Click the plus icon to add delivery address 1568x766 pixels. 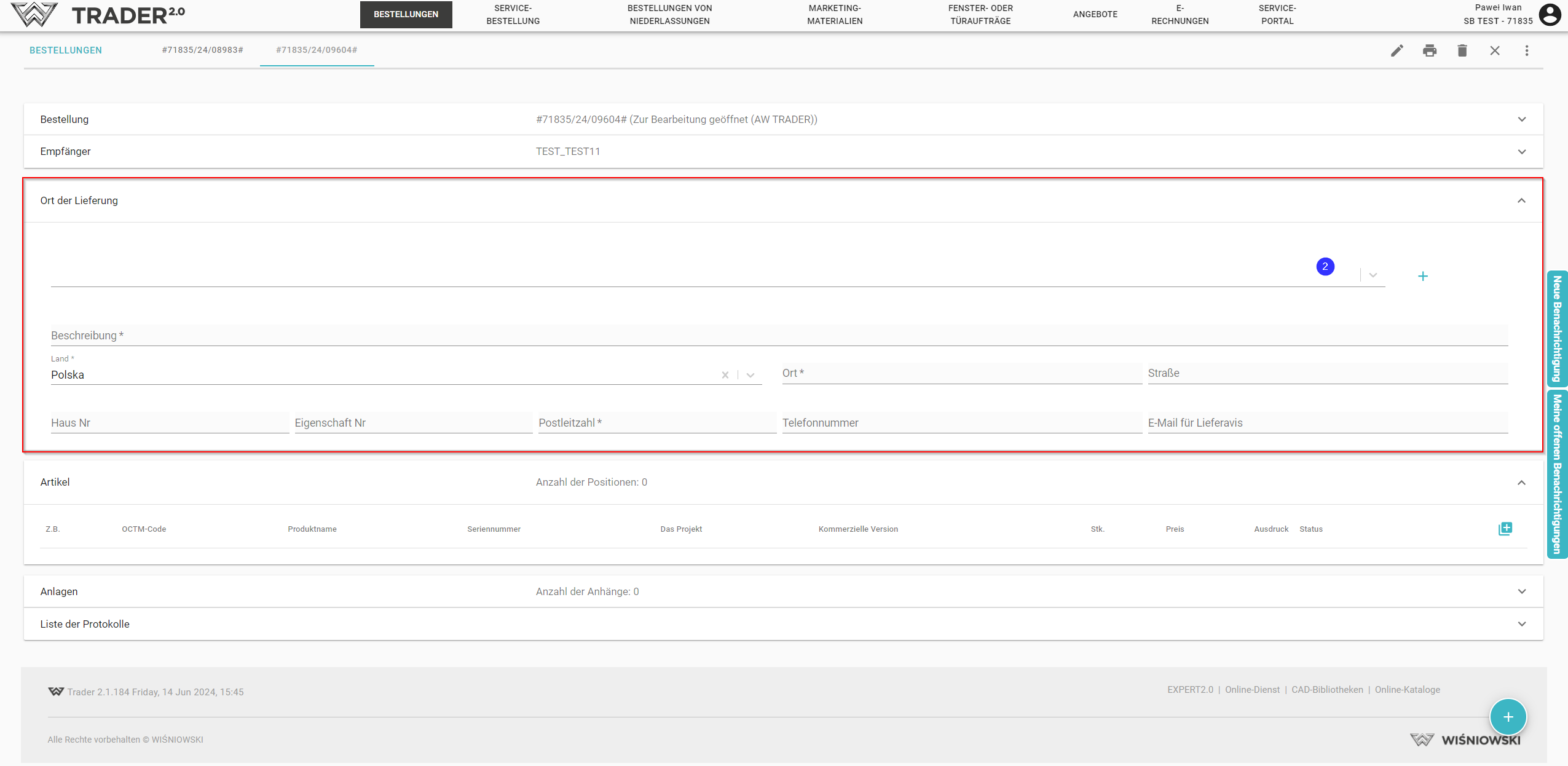1422,276
